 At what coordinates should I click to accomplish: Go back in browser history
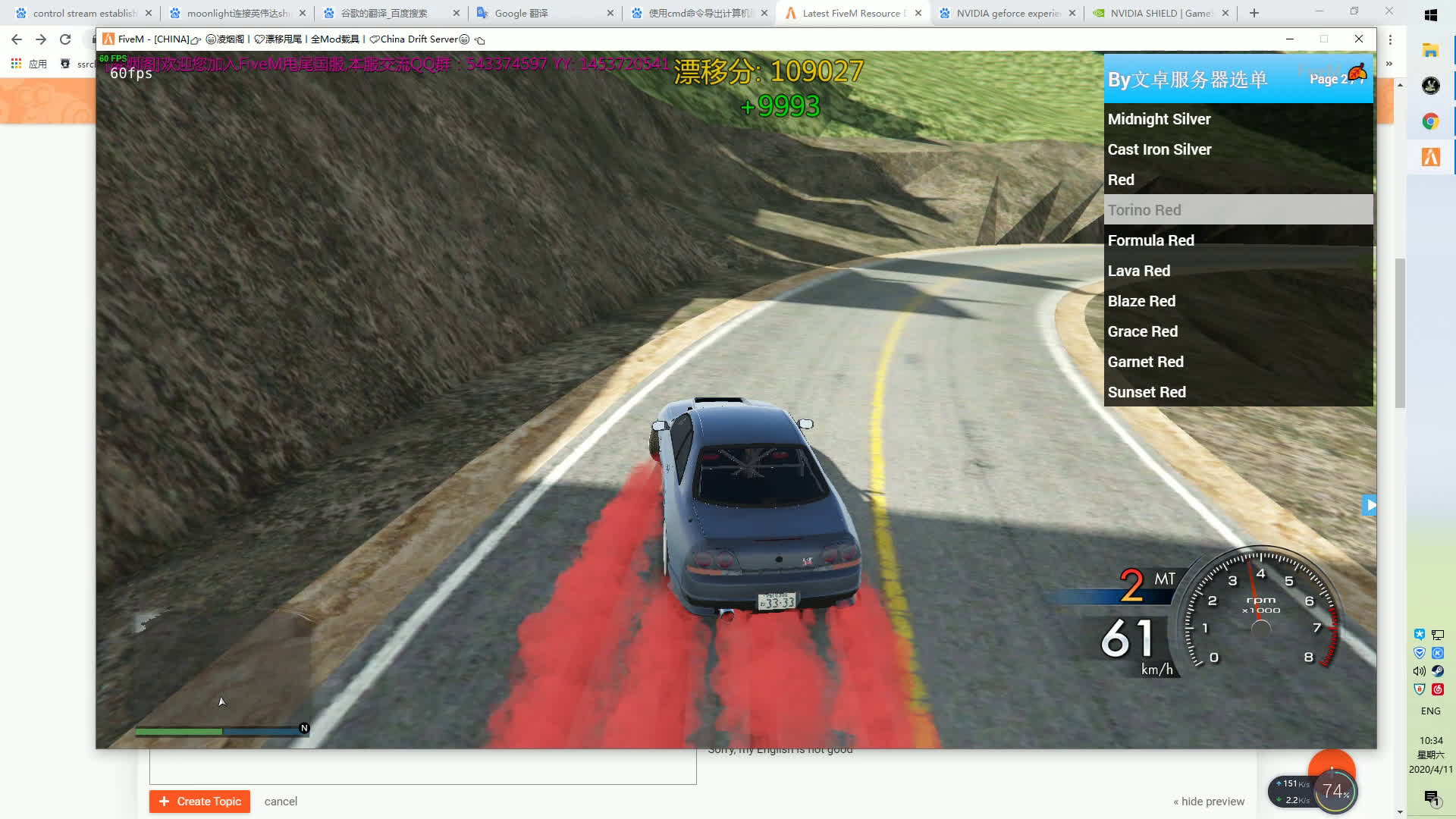tap(17, 39)
